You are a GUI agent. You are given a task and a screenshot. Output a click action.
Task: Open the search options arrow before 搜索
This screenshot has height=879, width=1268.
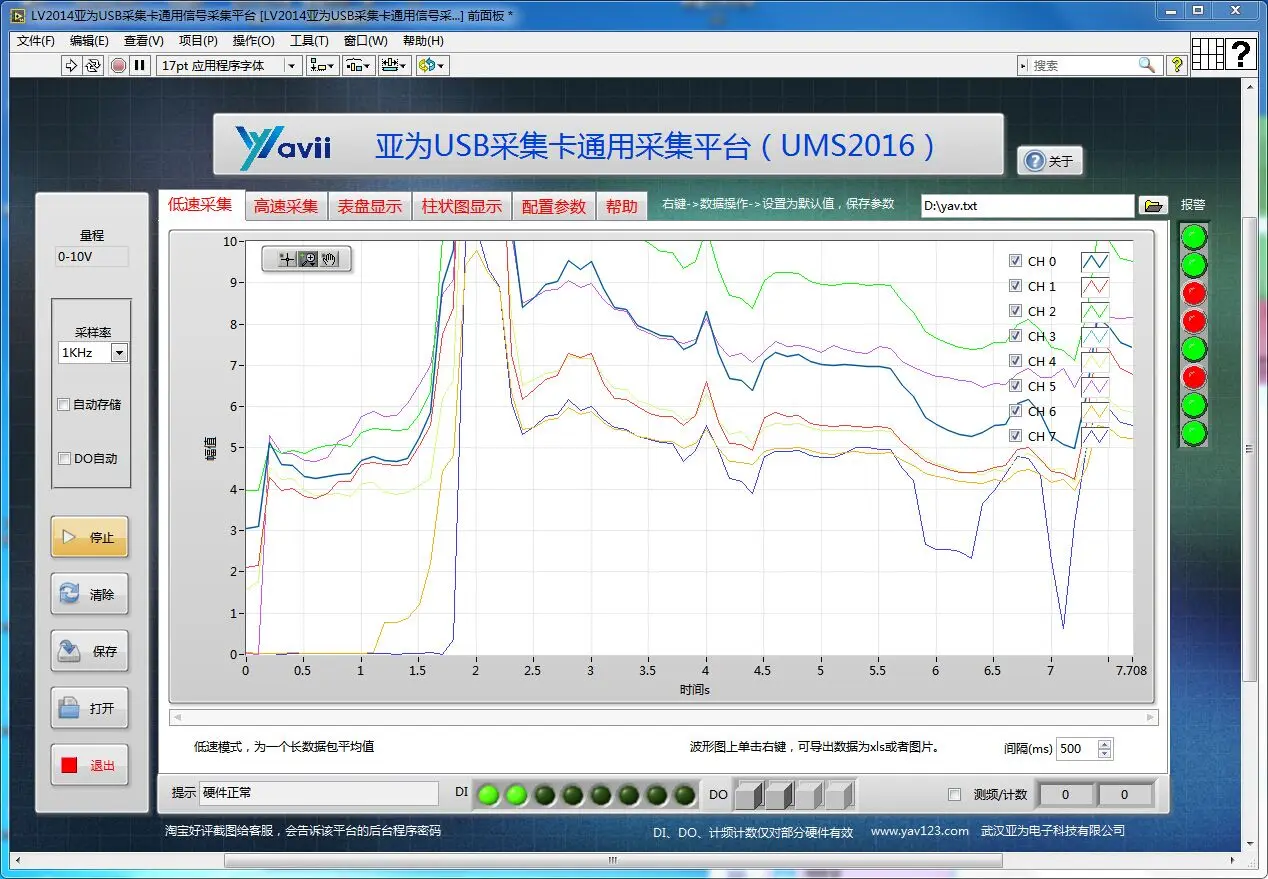coord(1024,65)
